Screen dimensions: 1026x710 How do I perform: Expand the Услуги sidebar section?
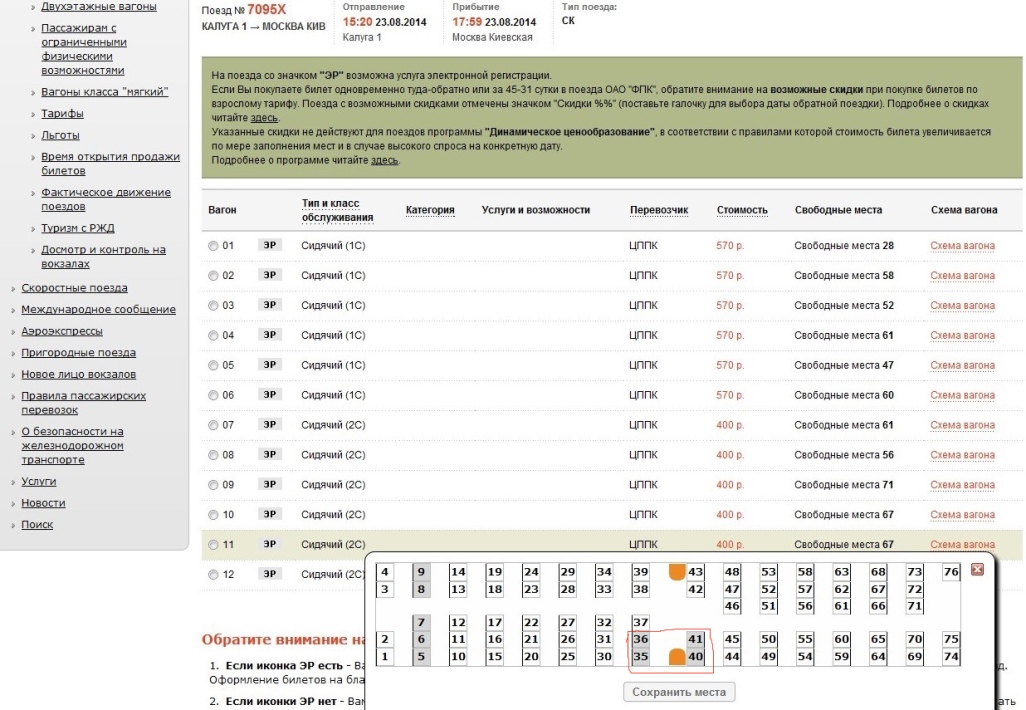pyautogui.click(x=39, y=482)
